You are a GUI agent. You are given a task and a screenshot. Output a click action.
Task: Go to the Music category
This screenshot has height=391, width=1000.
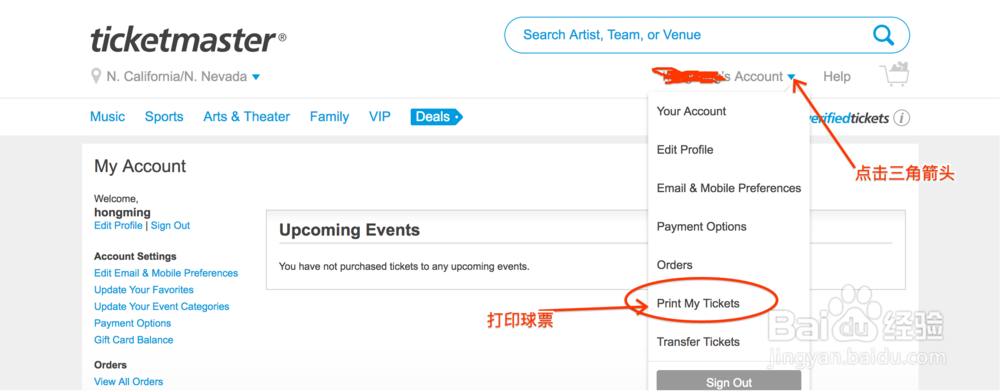click(108, 117)
